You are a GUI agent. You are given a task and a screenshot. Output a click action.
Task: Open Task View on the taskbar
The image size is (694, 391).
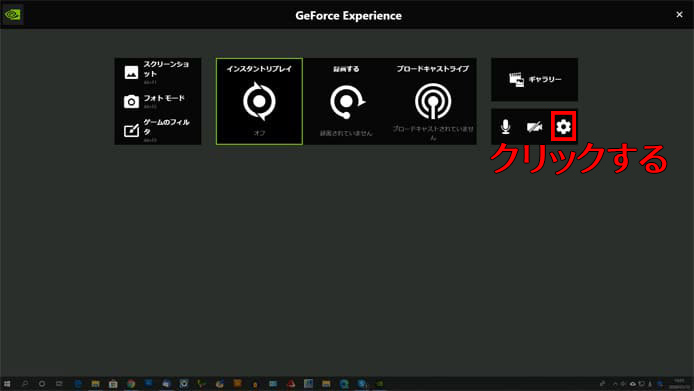point(59,383)
